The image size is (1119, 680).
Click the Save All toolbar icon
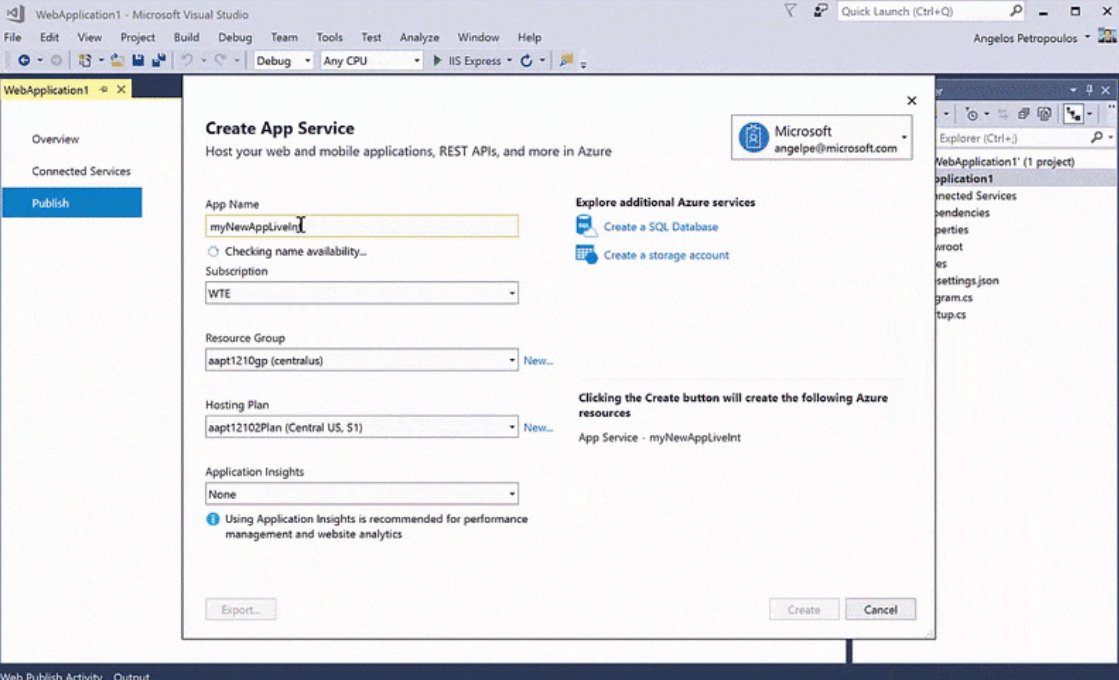(158, 61)
